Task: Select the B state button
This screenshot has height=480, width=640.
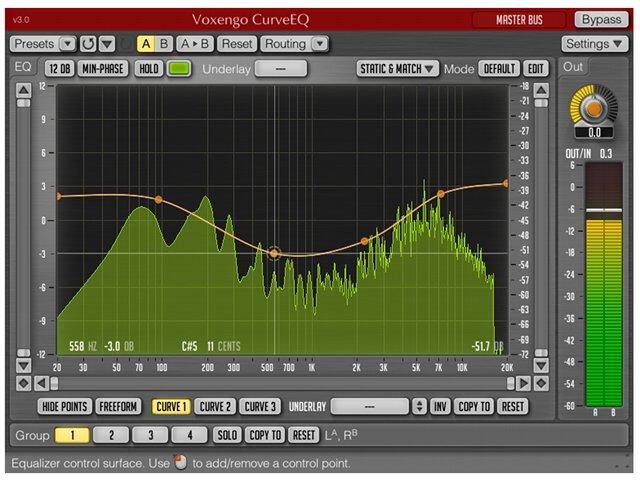Action: click(164, 44)
